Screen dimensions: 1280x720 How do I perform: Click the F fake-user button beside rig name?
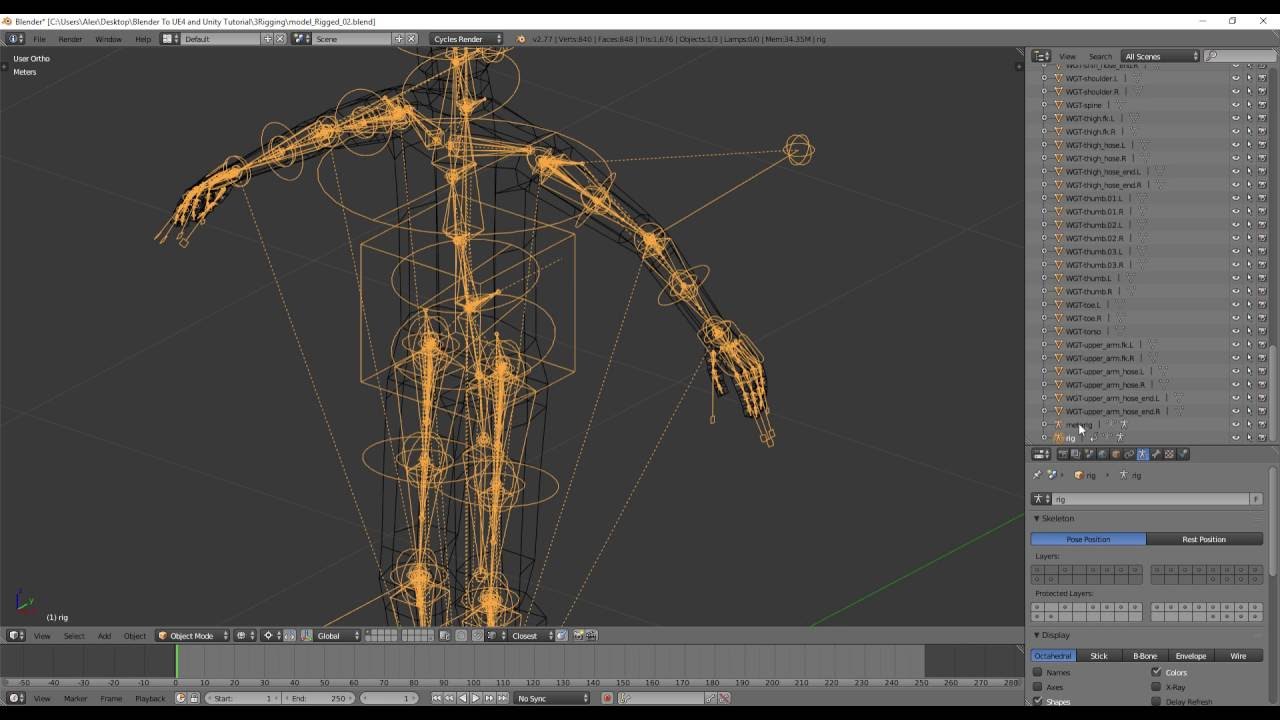(1256, 499)
